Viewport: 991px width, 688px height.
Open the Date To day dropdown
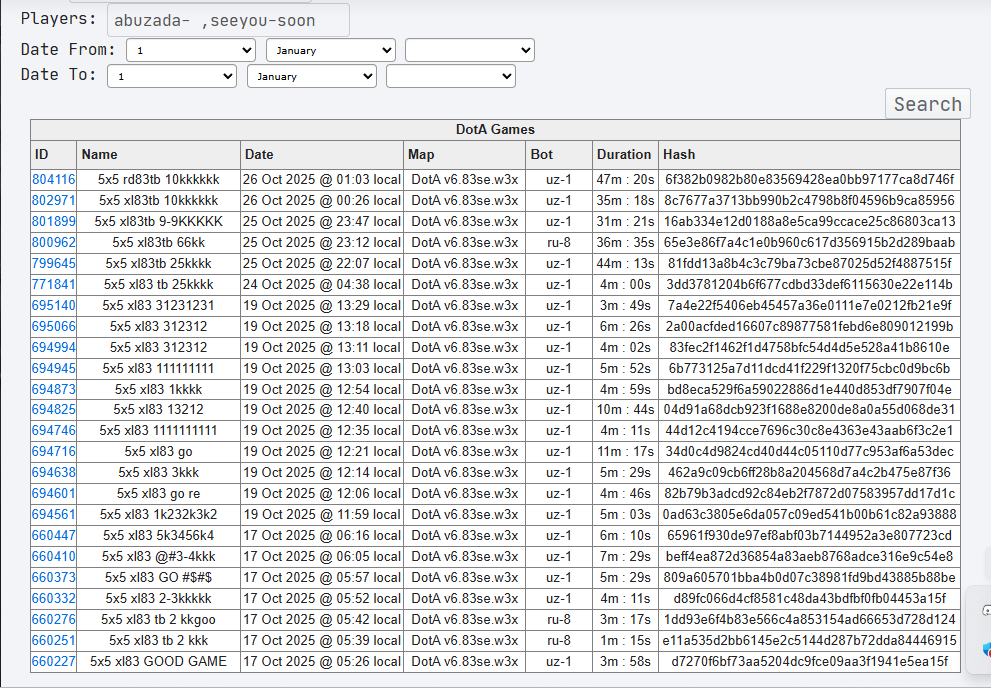(x=172, y=76)
